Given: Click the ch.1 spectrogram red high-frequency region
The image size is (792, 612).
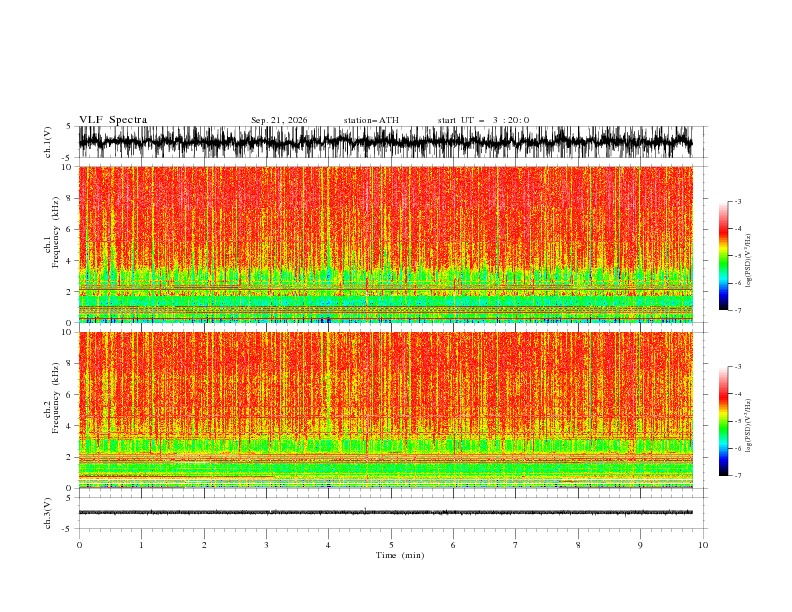Looking at the screenshot, I should (x=385, y=212).
